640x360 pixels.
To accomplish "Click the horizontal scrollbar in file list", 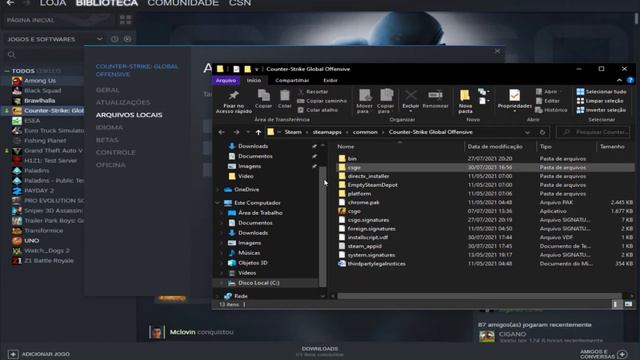I will tap(479, 296).
